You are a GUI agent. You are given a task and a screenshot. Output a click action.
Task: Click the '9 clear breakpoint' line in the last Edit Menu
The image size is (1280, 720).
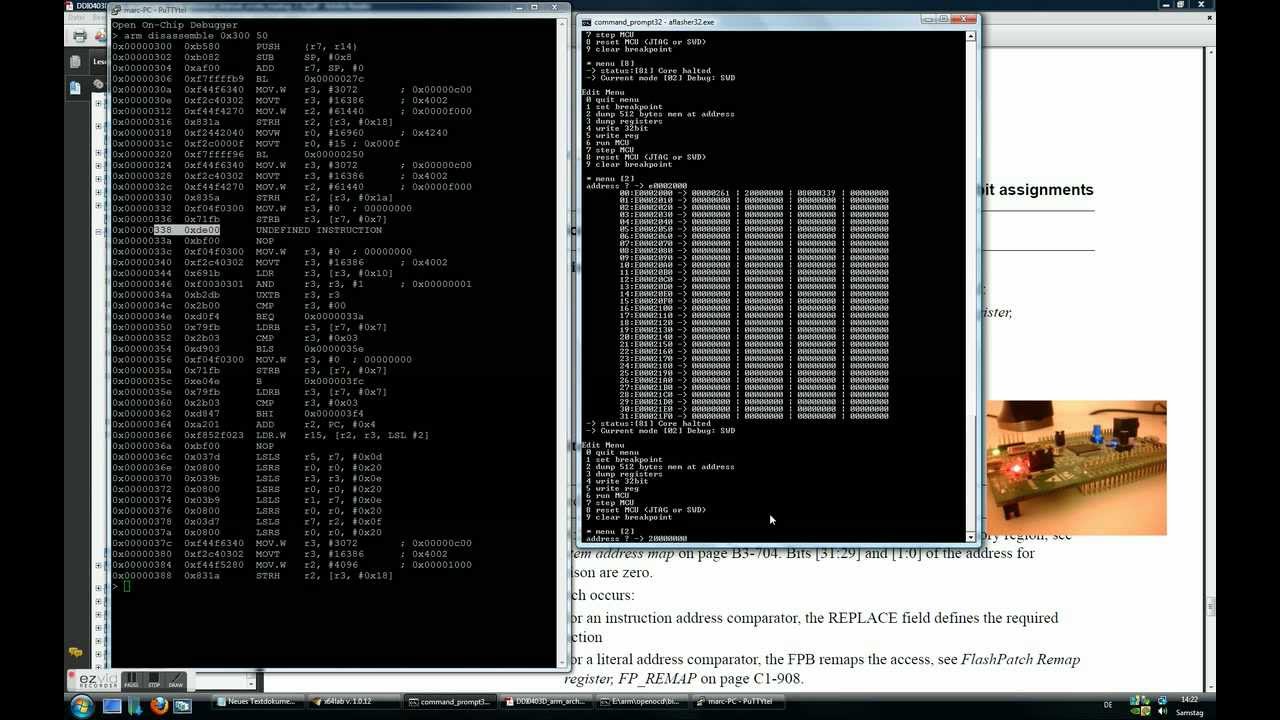click(x=629, y=517)
